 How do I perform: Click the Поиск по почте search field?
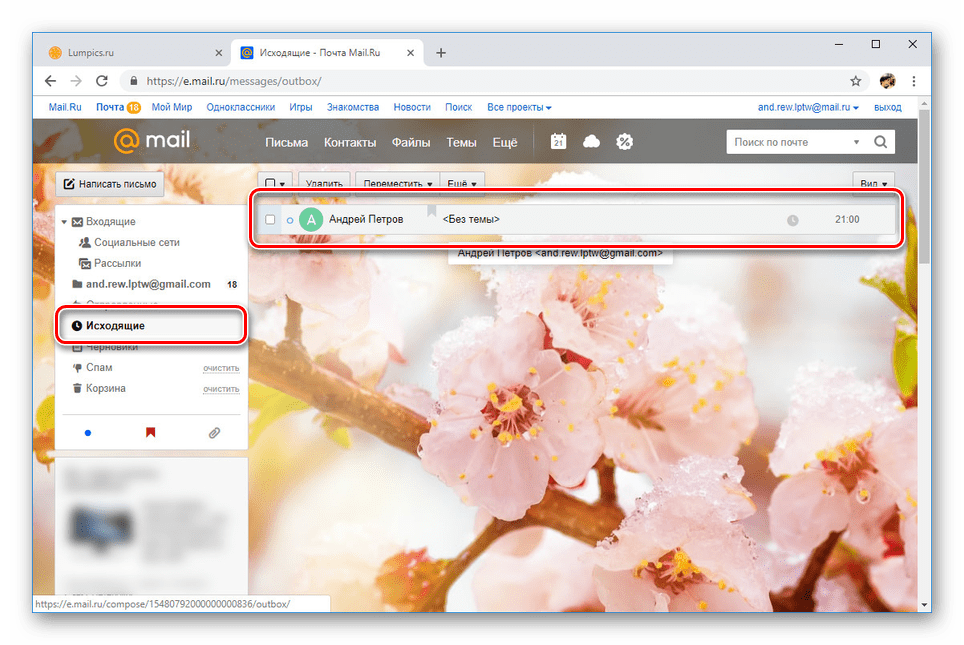coord(790,142)
